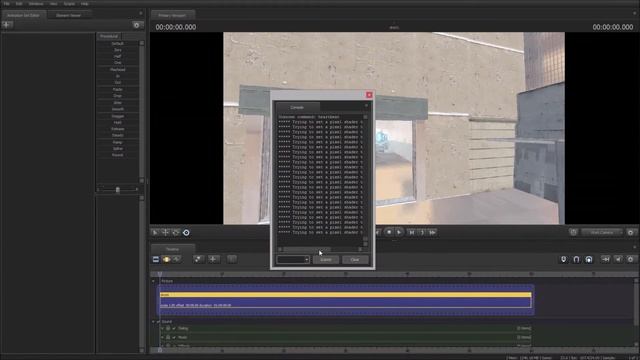Click the play button in playback controls
Screen dimensions: 640x360
coord(399,232)
